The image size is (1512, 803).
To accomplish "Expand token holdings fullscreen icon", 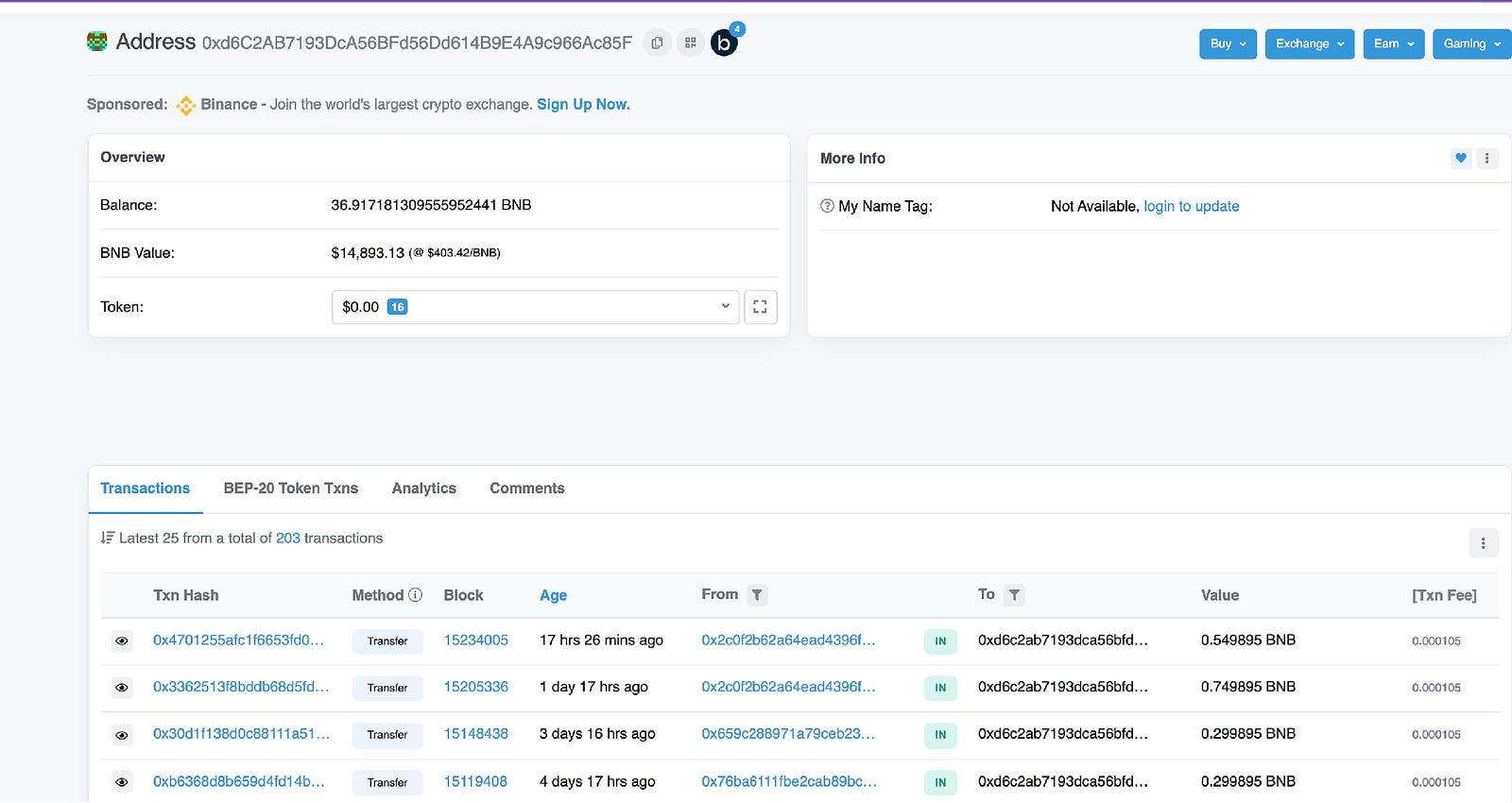I will [x=760, y=307].
